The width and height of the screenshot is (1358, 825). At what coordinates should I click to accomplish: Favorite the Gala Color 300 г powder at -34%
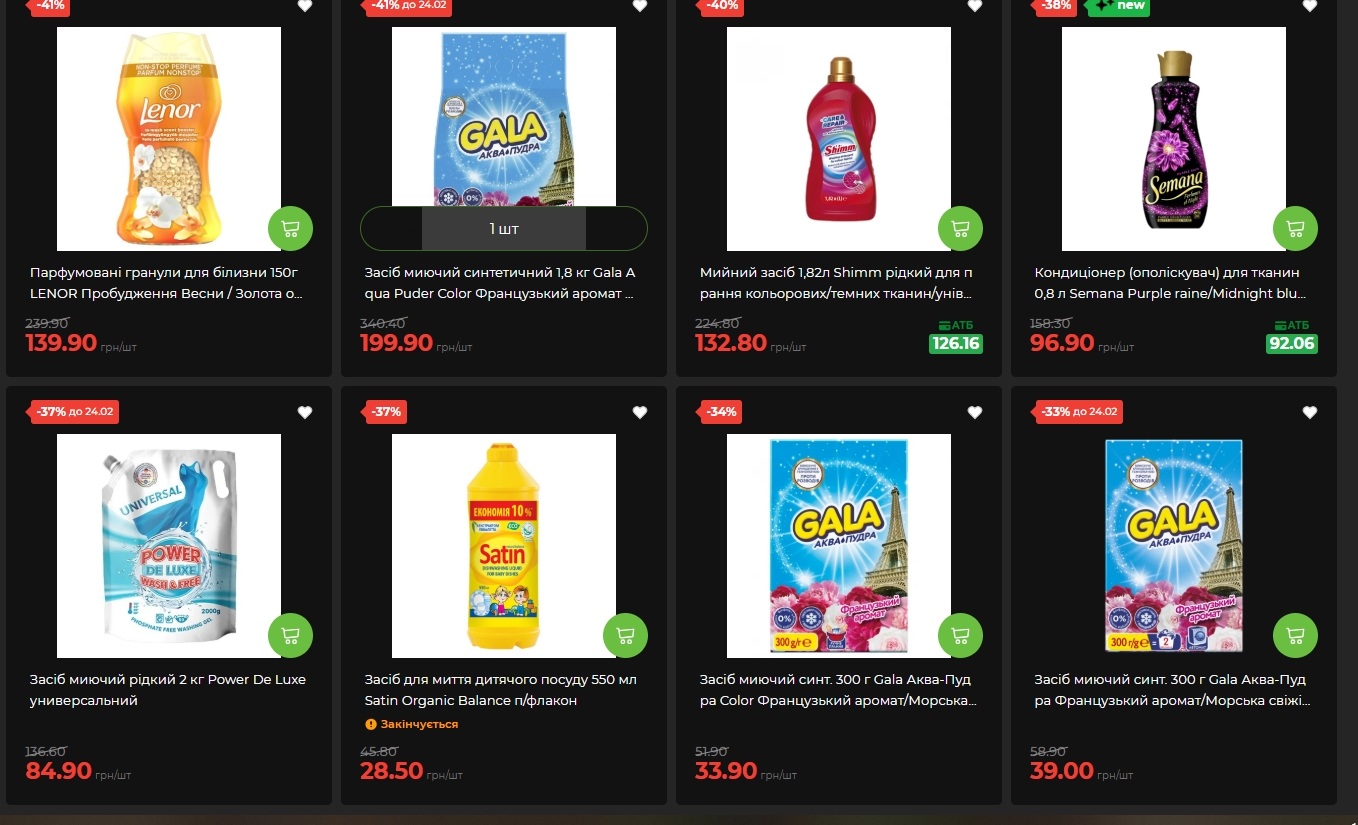(975, 412)
